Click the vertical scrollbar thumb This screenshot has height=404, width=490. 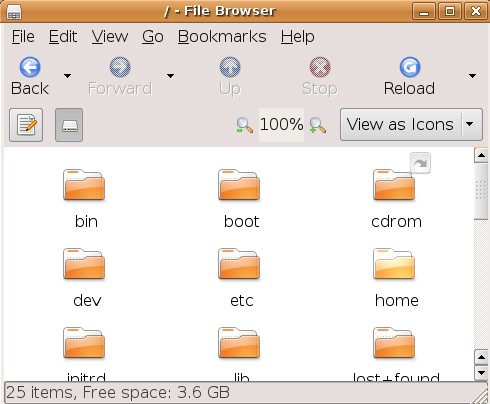point(481,191)
